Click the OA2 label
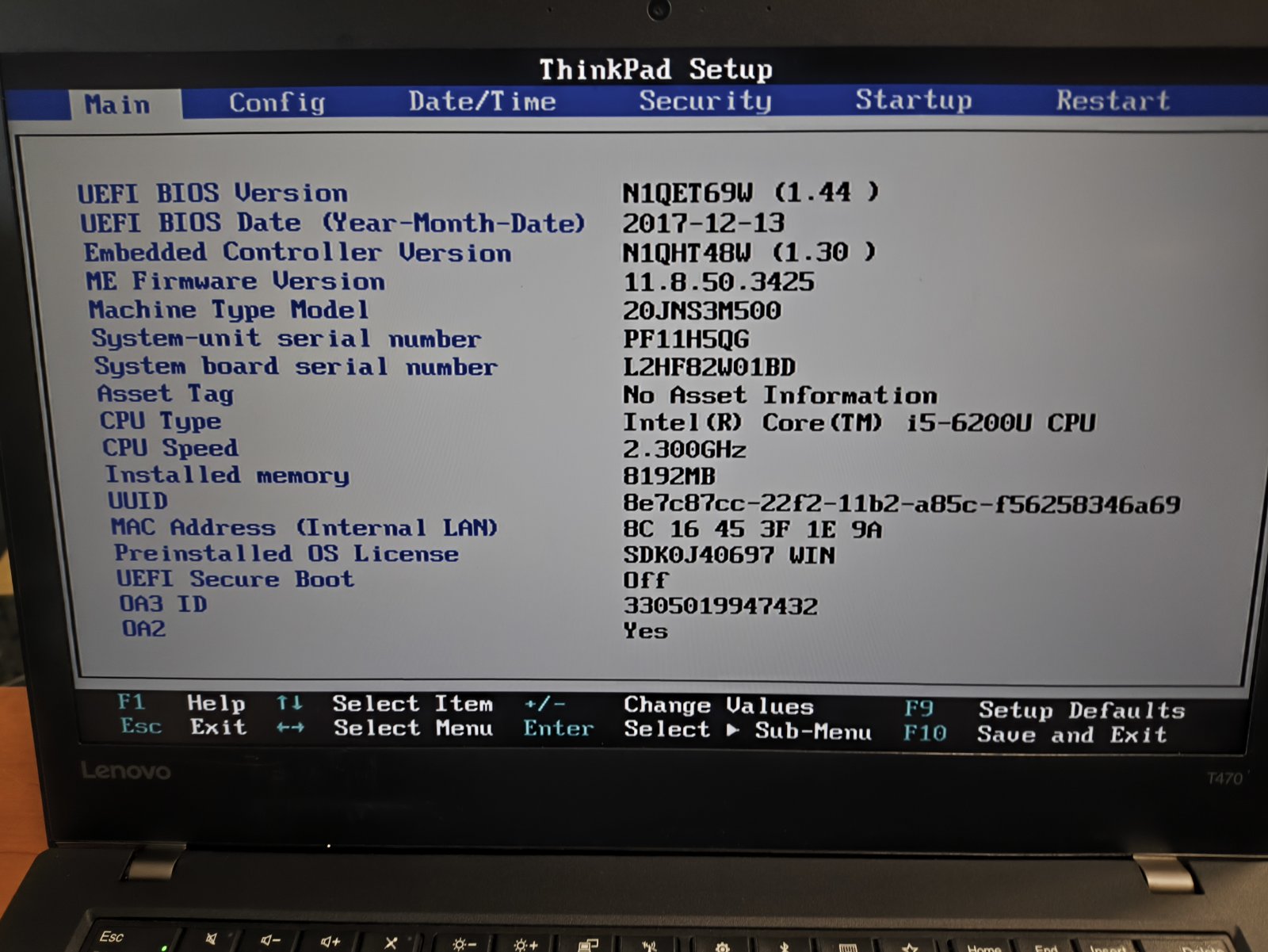 143,629
